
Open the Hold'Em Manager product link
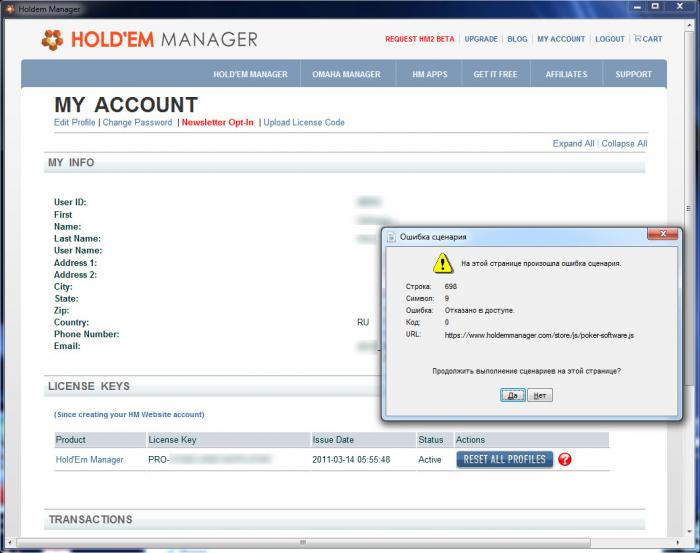(89, 459)
